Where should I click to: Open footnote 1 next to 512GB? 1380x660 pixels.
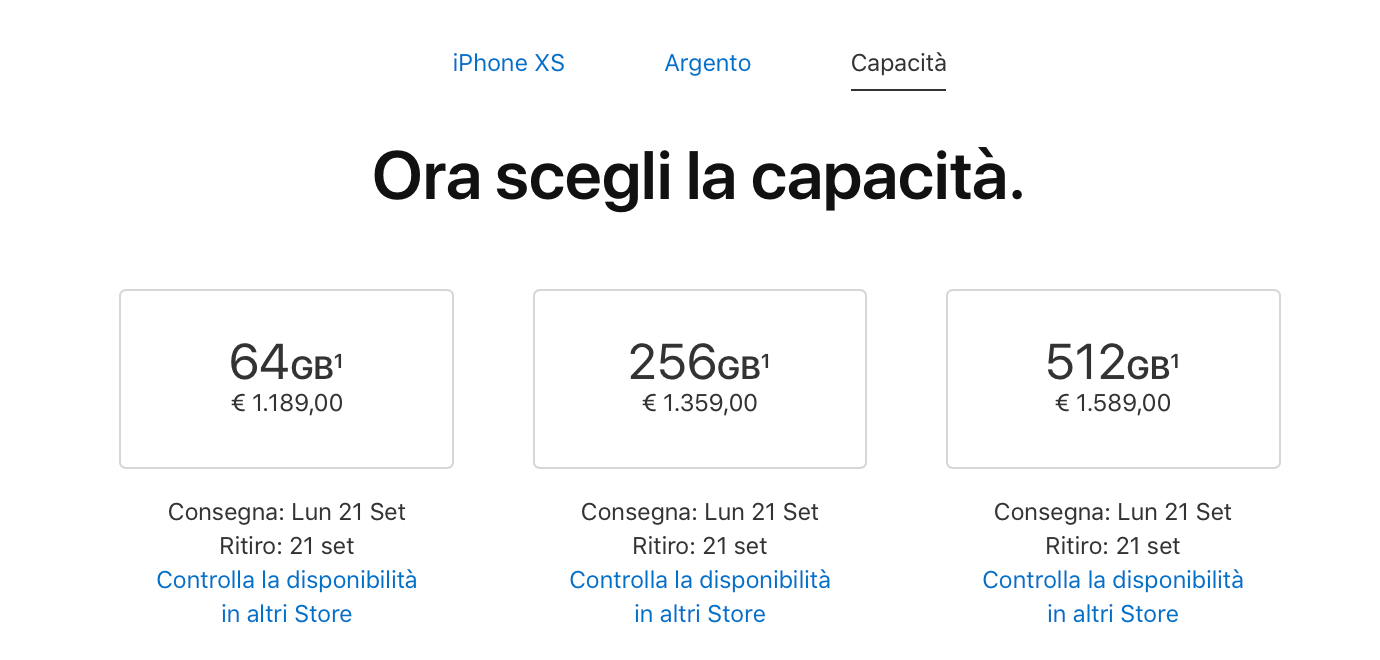pos(1175,360)
